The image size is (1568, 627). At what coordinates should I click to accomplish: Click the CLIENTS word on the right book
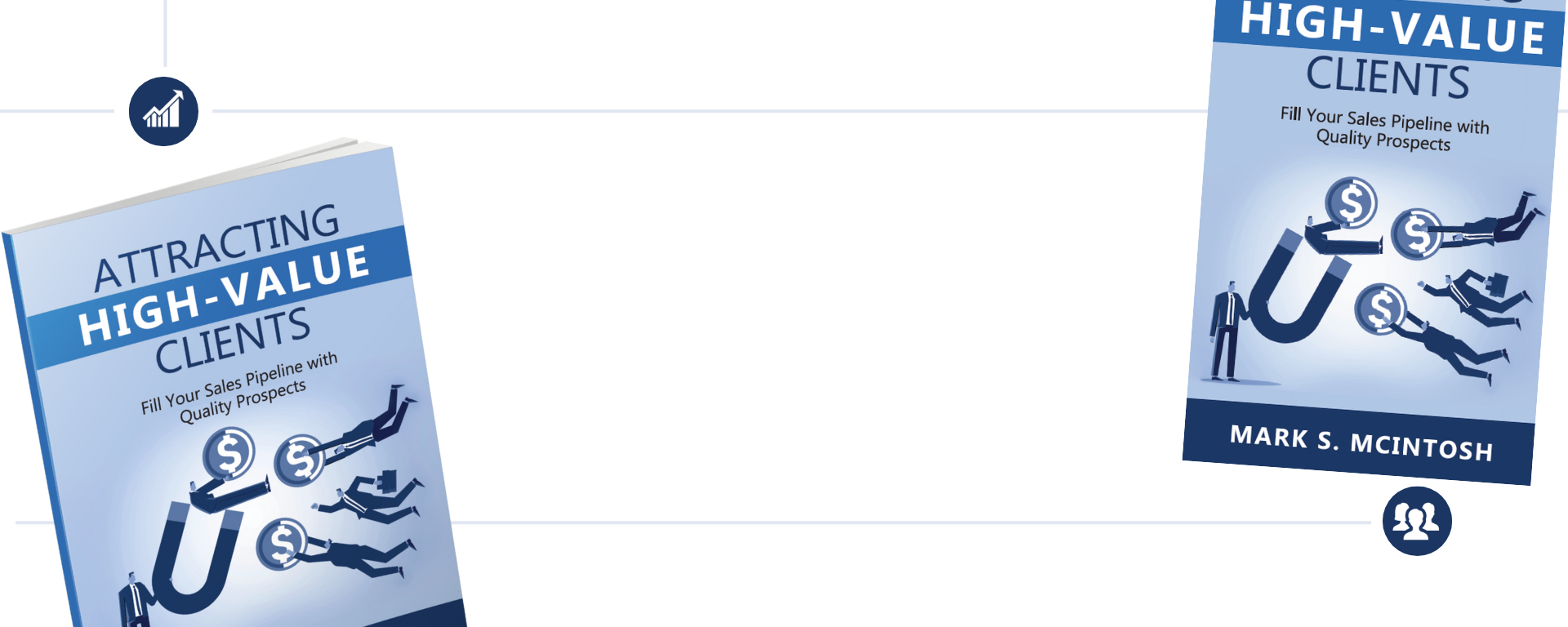point(1388,78)
